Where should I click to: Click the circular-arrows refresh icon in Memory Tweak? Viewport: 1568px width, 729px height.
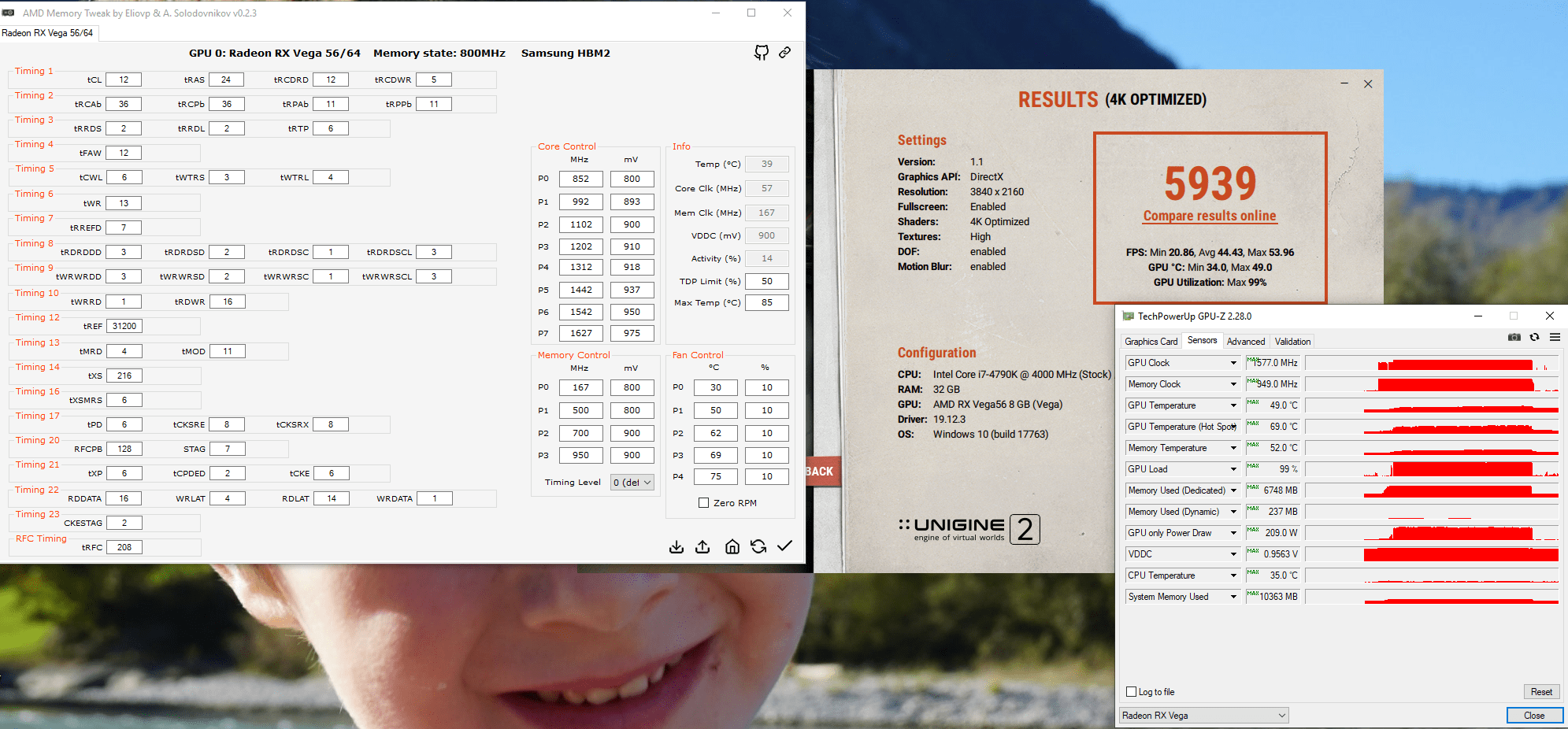point(758,546)
